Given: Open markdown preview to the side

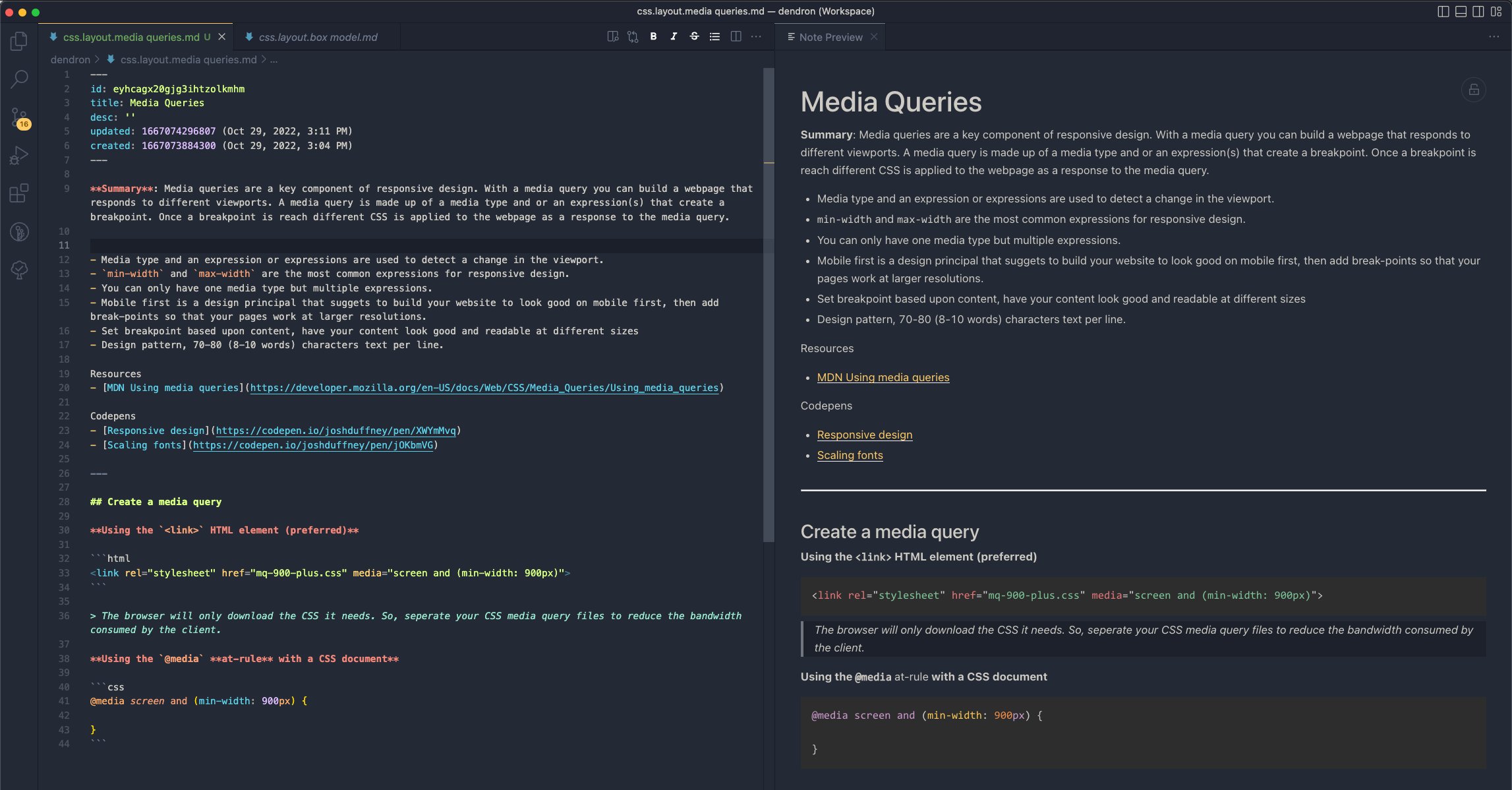Looking at the screenshot, I should click(x=612, y=37).
